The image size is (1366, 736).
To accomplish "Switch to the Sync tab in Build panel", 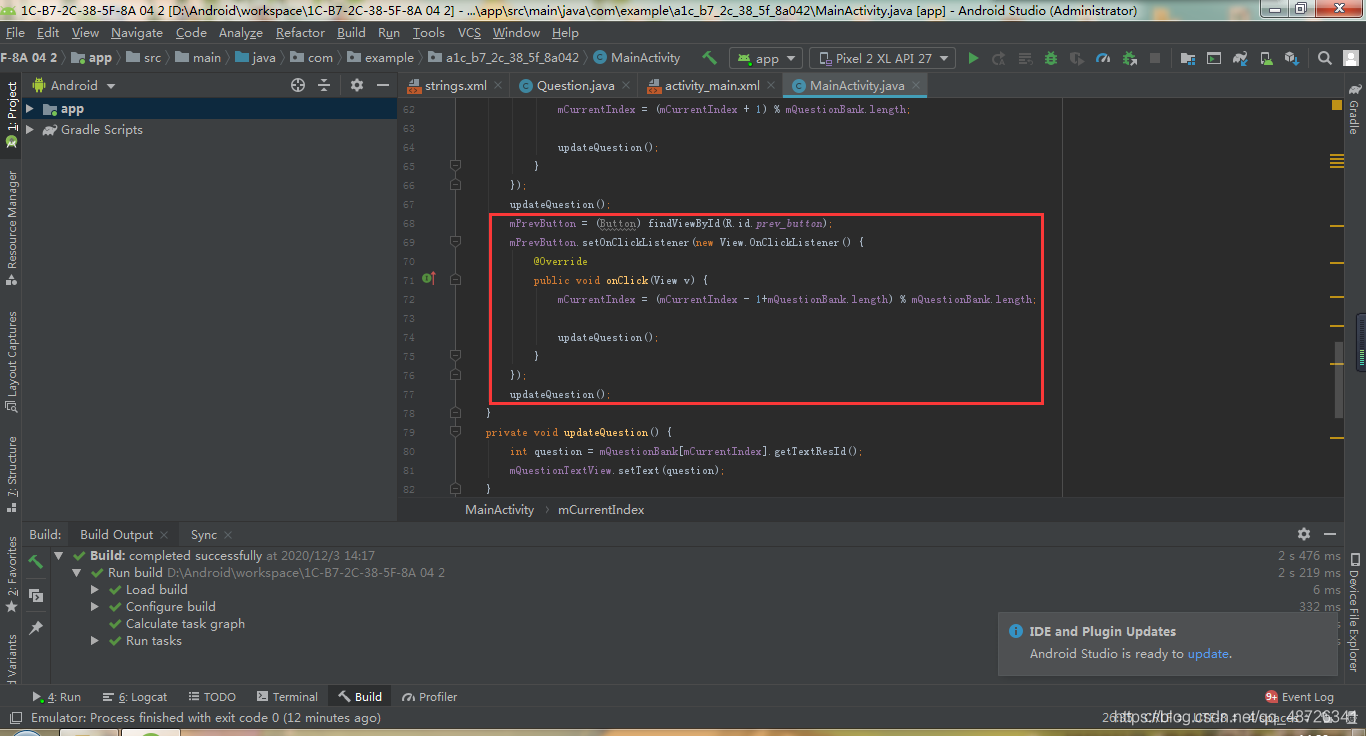I will [x=204, y=534].
